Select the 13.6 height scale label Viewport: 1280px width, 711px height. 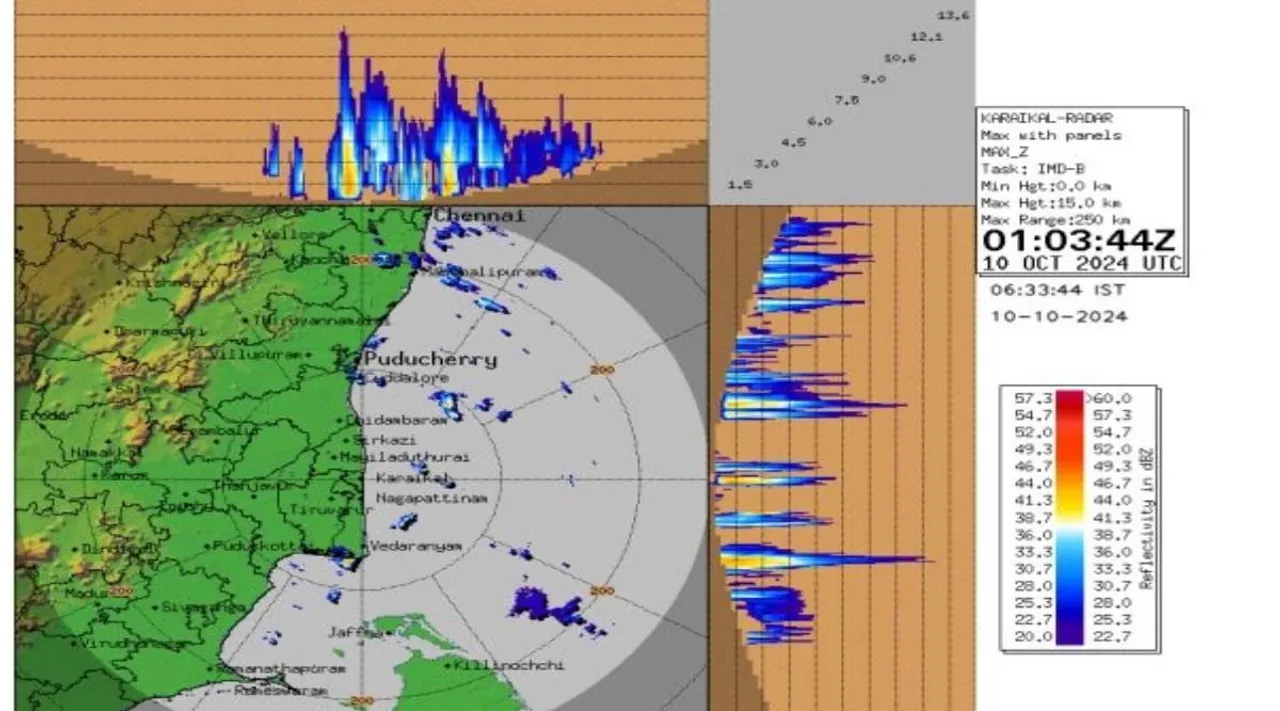click(x=953, y=15)
